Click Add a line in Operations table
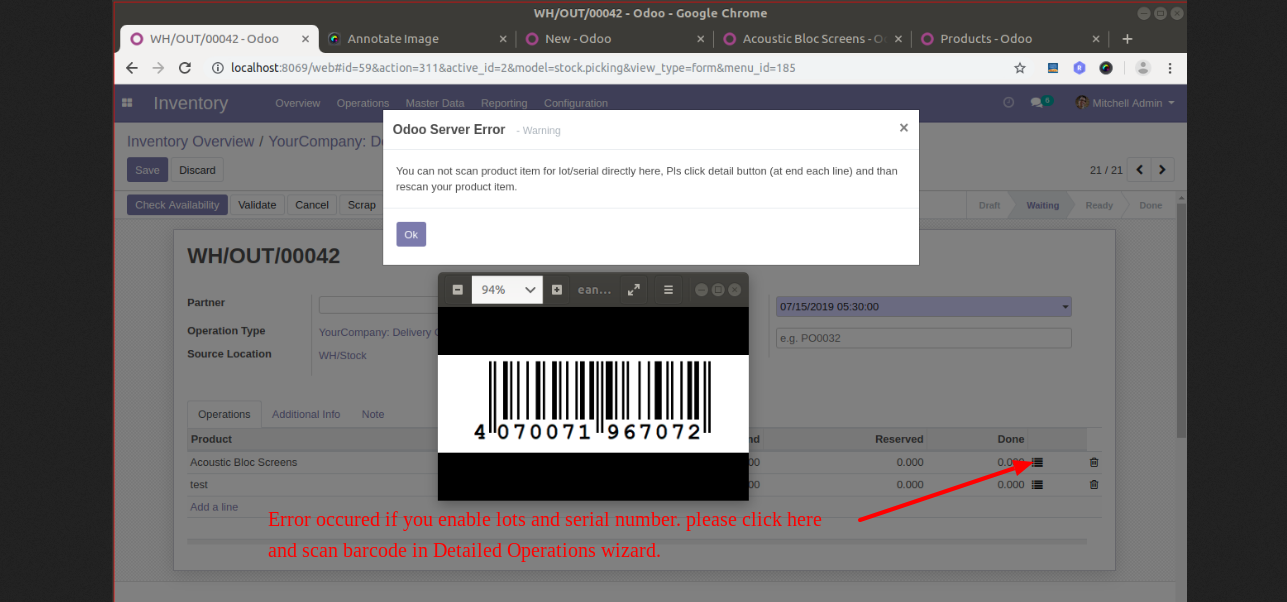Screen dimensions: 1287x602 click(x=214, y=507)
